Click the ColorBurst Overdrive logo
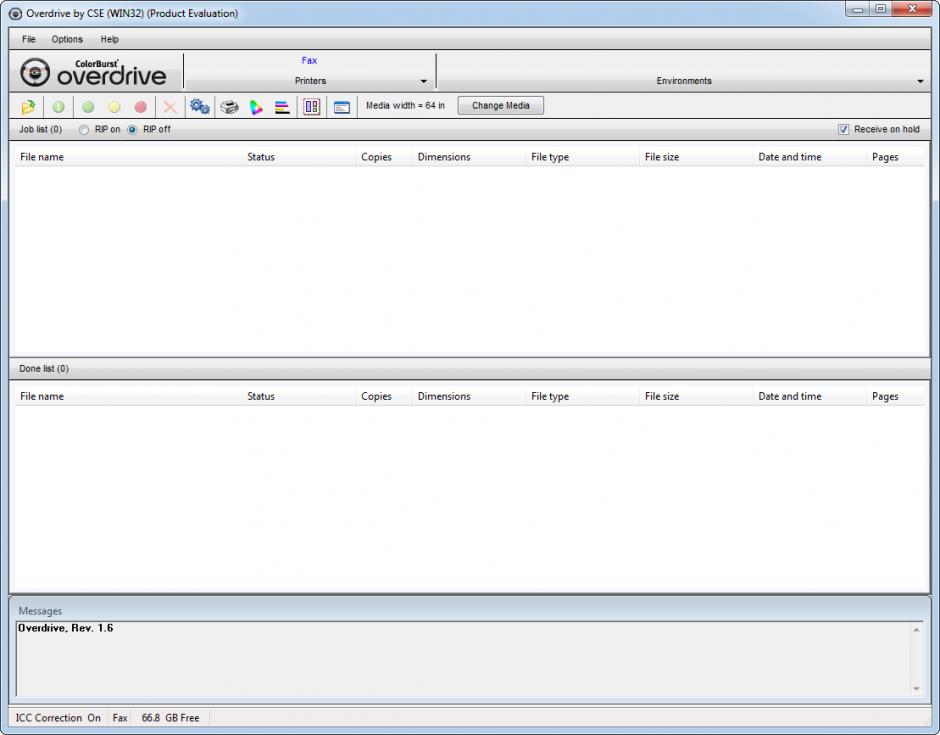940x735 pixels. click(x=94, y=73)
